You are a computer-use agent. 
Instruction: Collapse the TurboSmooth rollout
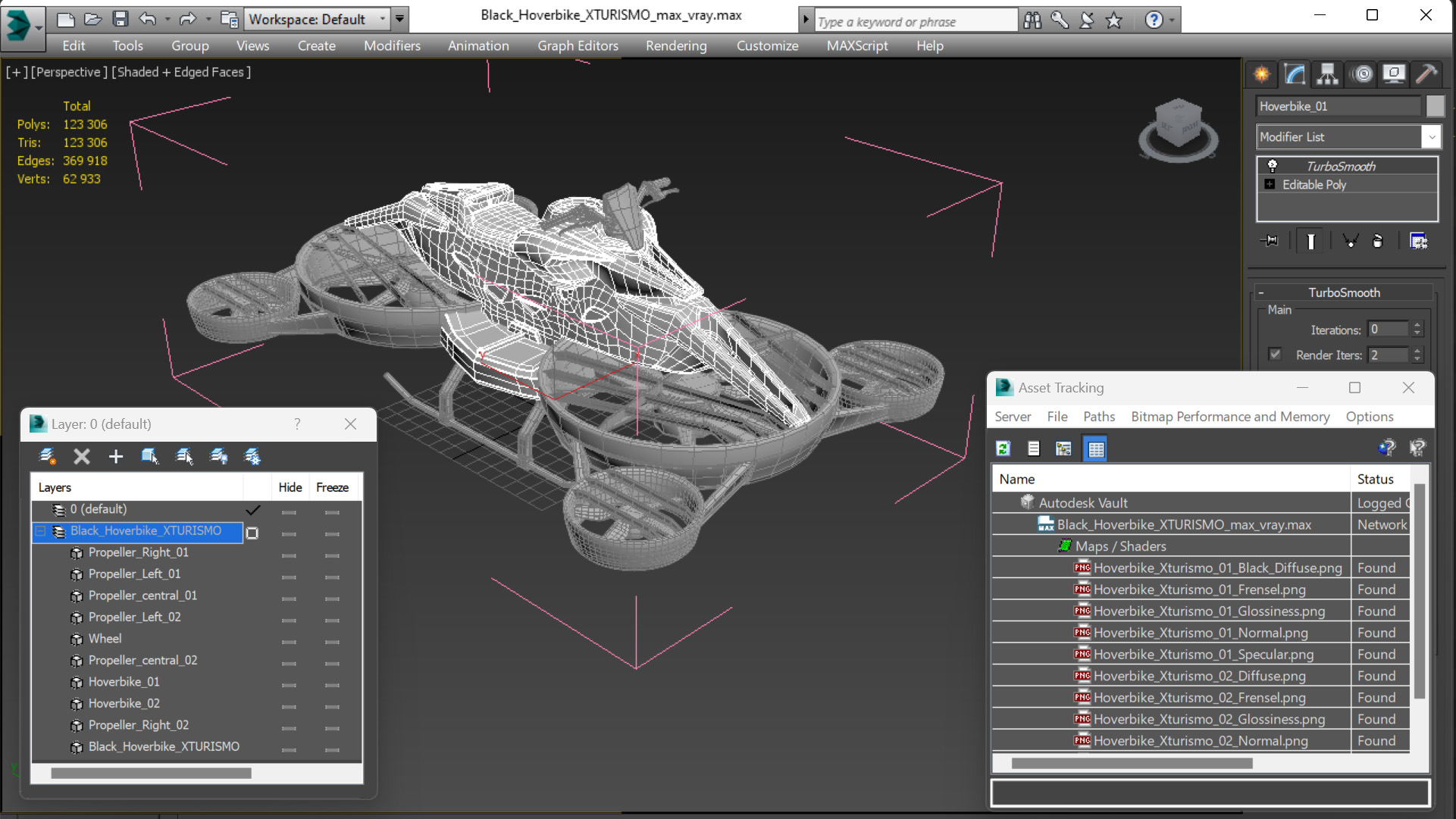pos(1261,293)
